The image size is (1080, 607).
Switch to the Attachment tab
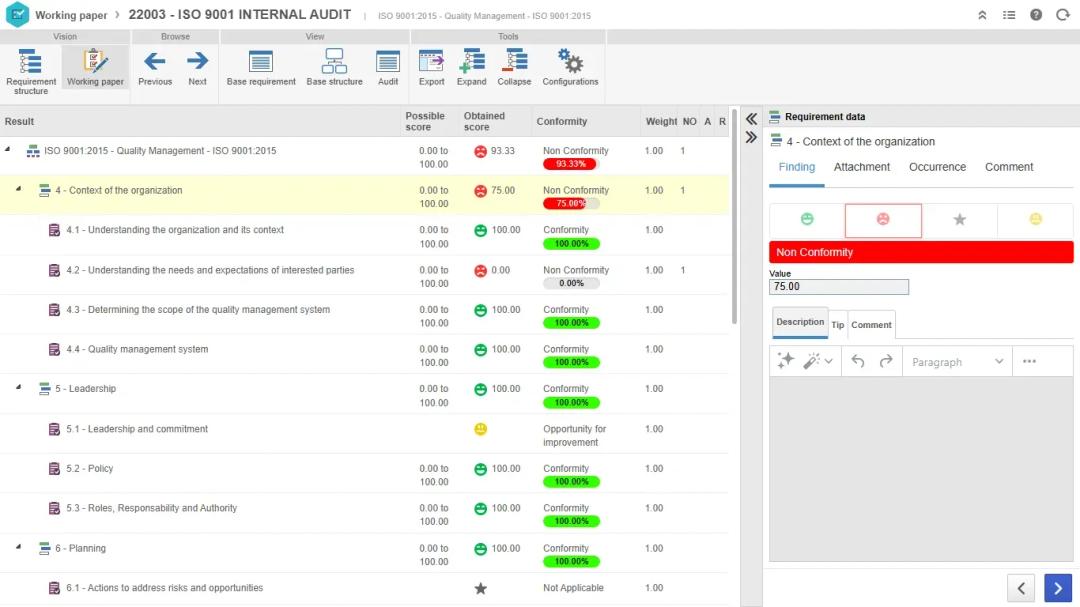coord(861,167)
